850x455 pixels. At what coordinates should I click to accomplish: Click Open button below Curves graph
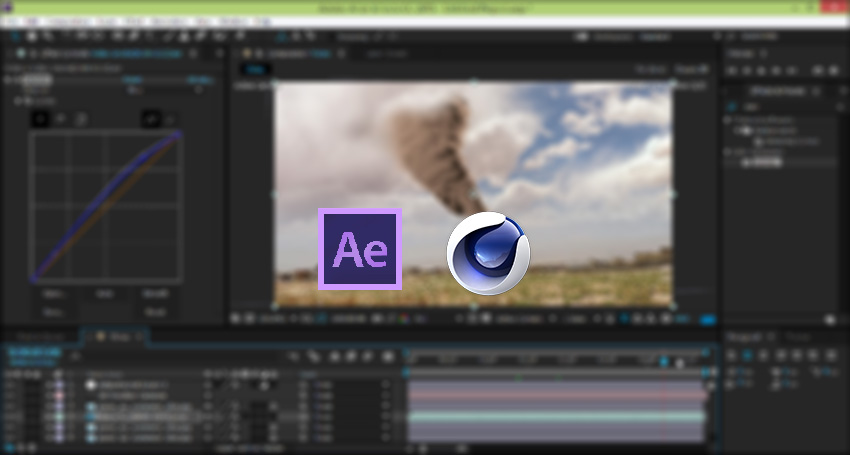tap(54, 294)
